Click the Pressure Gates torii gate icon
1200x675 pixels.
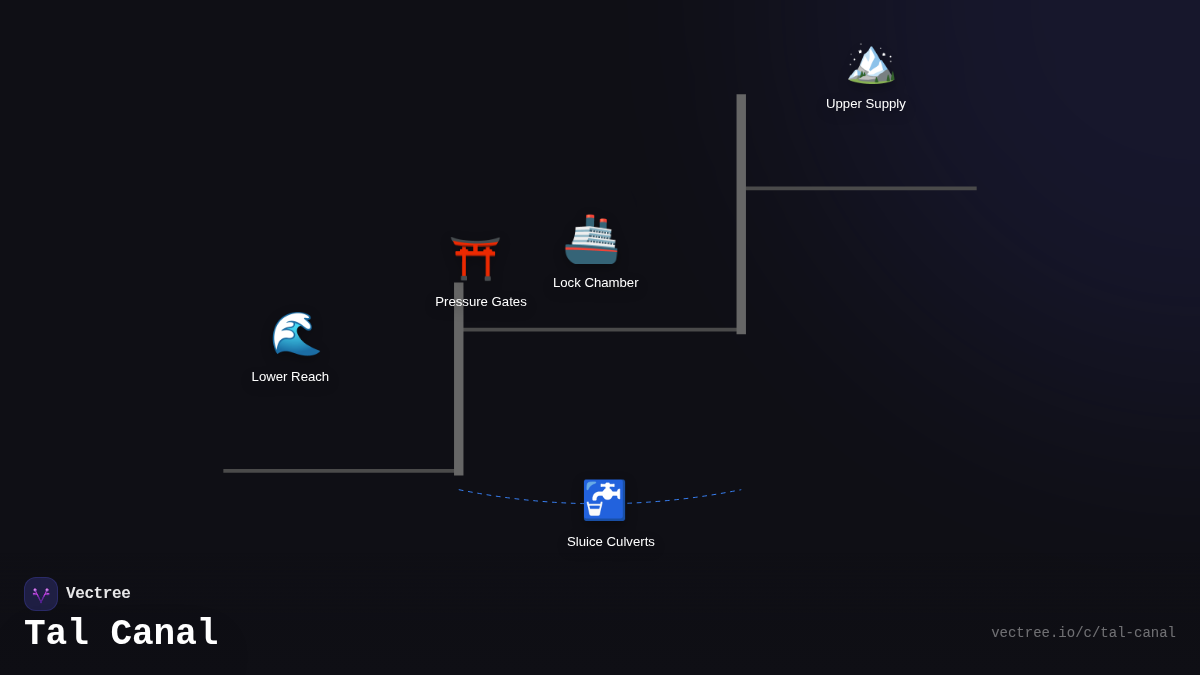coord(475,258)
